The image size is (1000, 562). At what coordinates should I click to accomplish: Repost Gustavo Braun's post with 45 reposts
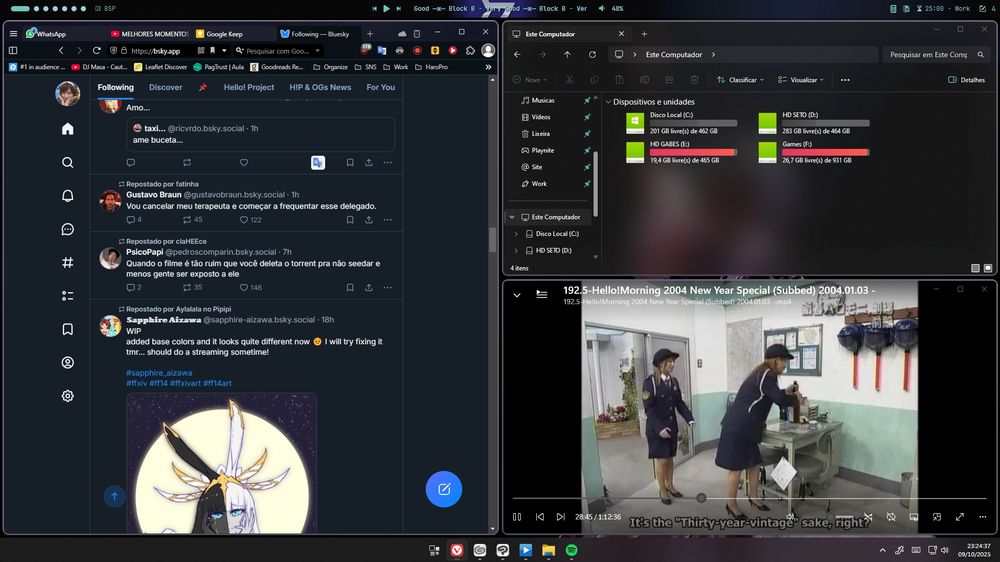(x=187, y=219)
